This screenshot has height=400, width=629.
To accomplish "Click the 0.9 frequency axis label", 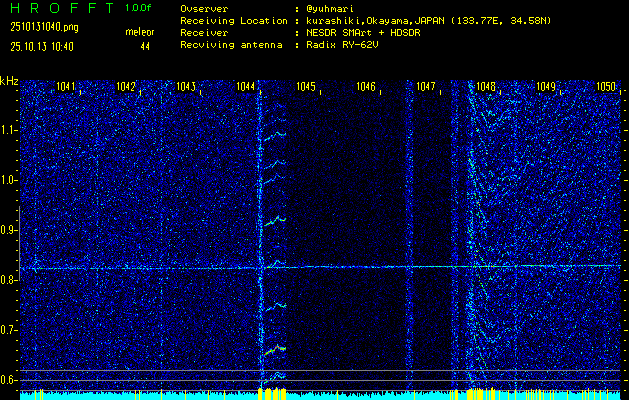I will pyautogui.click(x=7, y=230).
